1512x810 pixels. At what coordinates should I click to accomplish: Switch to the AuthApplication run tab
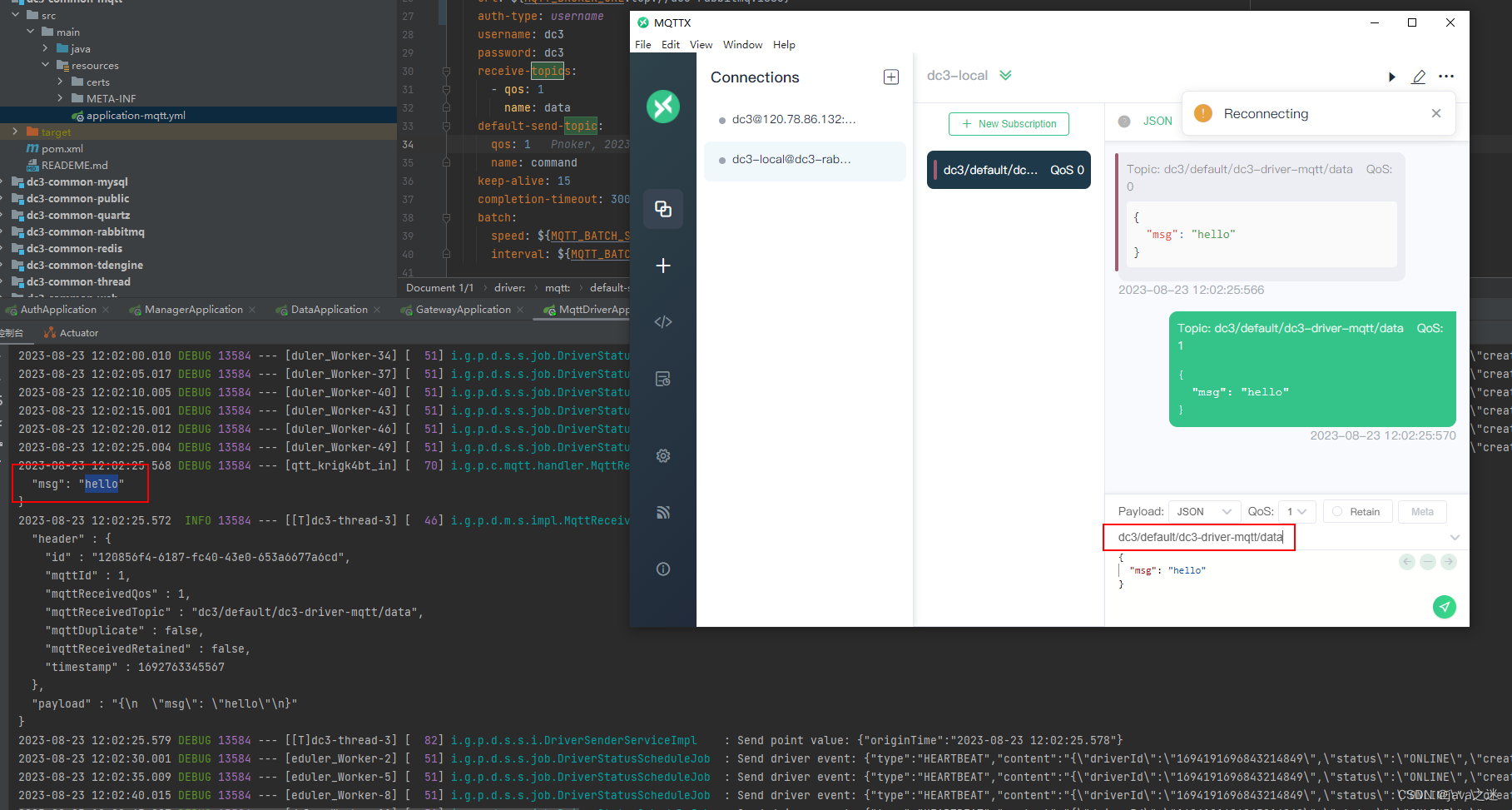(58, 310)
